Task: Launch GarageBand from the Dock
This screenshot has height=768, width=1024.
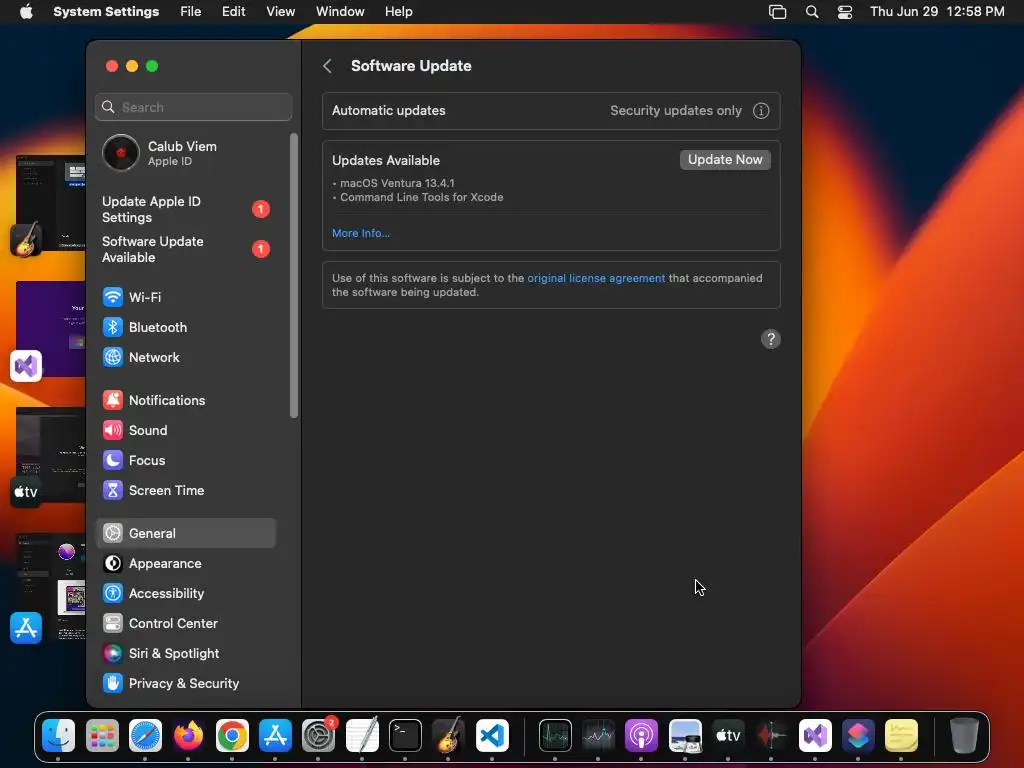Action: [x=449, y=735]
